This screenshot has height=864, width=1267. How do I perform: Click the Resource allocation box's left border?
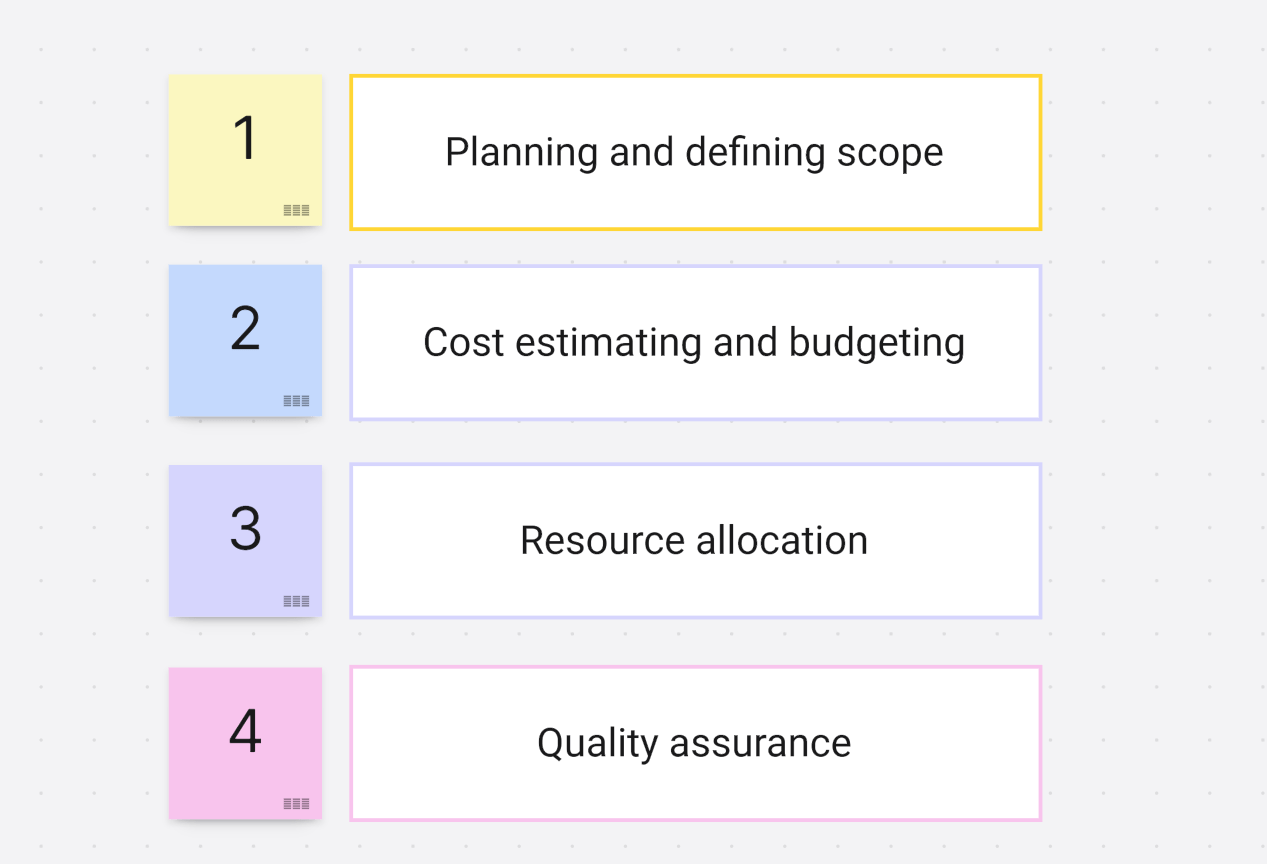(x=351, y=540)
